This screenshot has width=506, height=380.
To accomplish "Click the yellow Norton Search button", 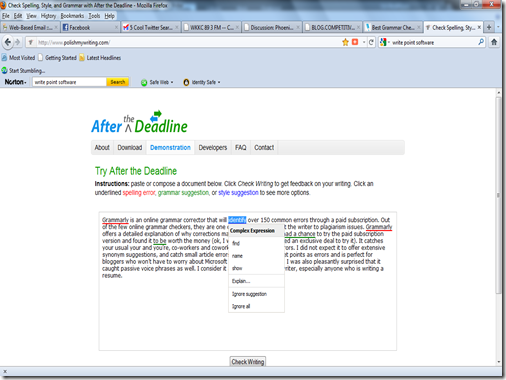I will [x=118, y=82].
